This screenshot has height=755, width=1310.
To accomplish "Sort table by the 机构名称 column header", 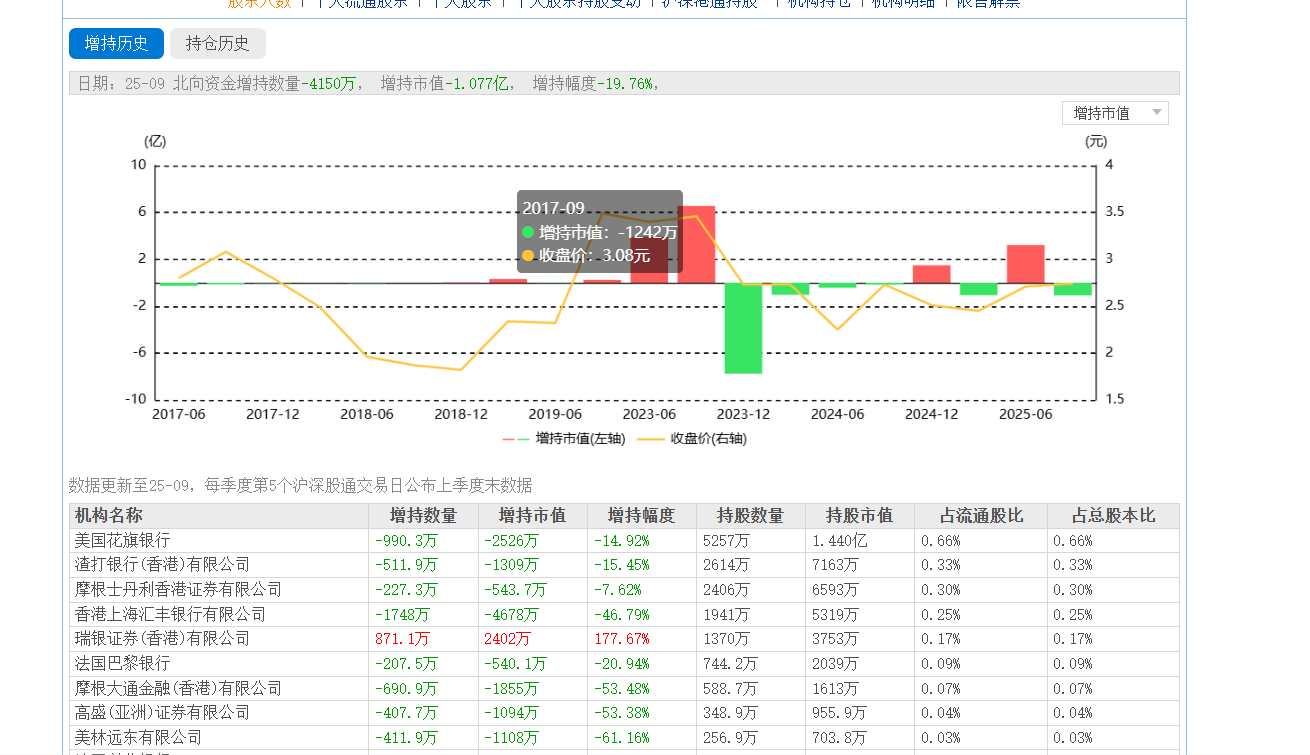I will click(x=219, y=516).
